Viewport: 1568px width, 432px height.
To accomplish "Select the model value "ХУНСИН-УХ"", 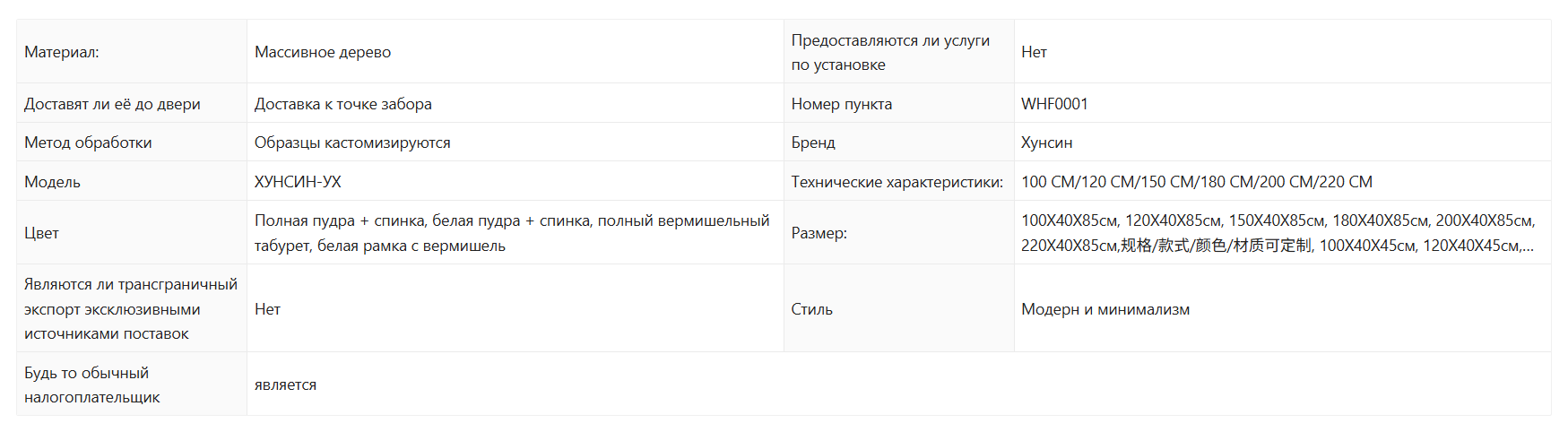I will (x=298, y=182).
